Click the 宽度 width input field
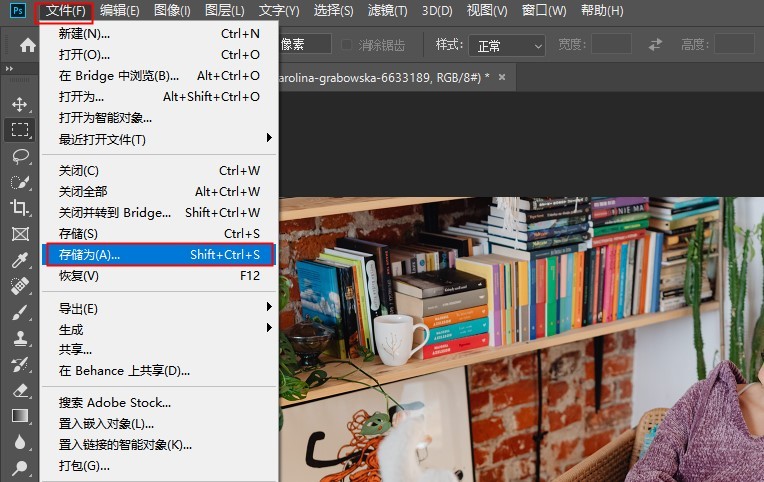Viewport: 764px width, 482px height. pyautogui.click(x=611, y=45)
